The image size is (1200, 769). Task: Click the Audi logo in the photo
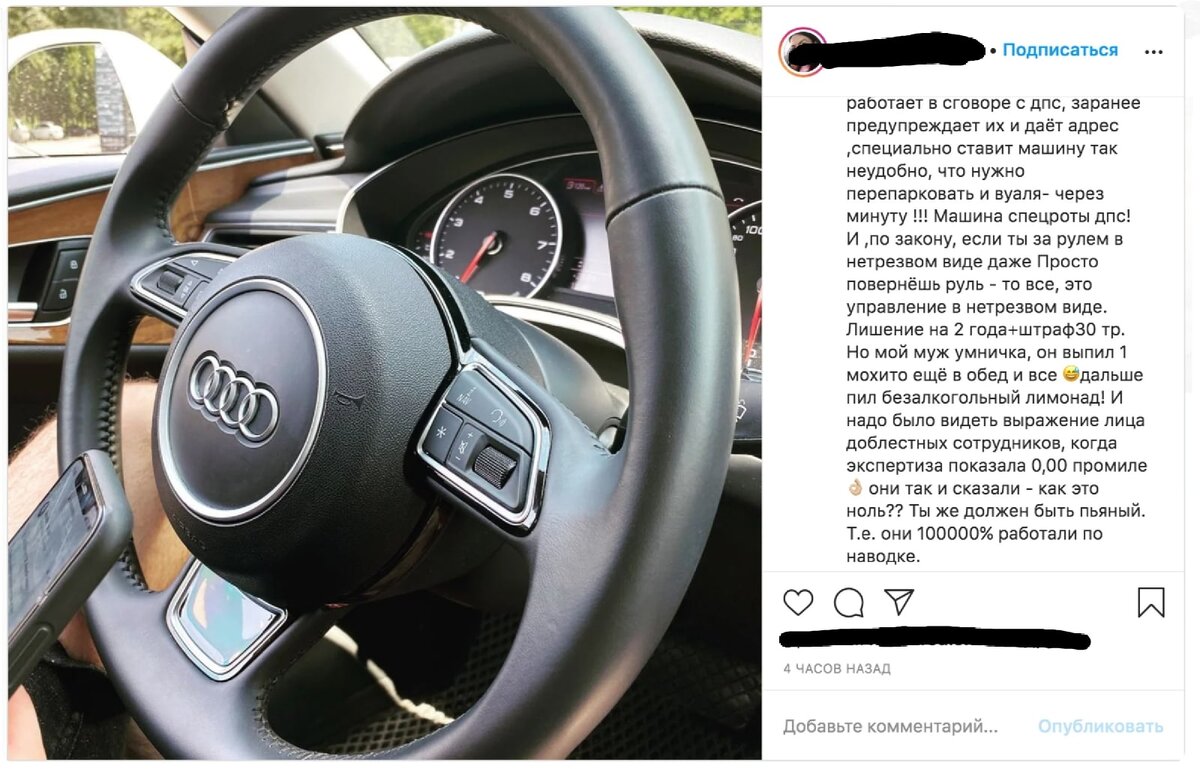tap(235, 397)
